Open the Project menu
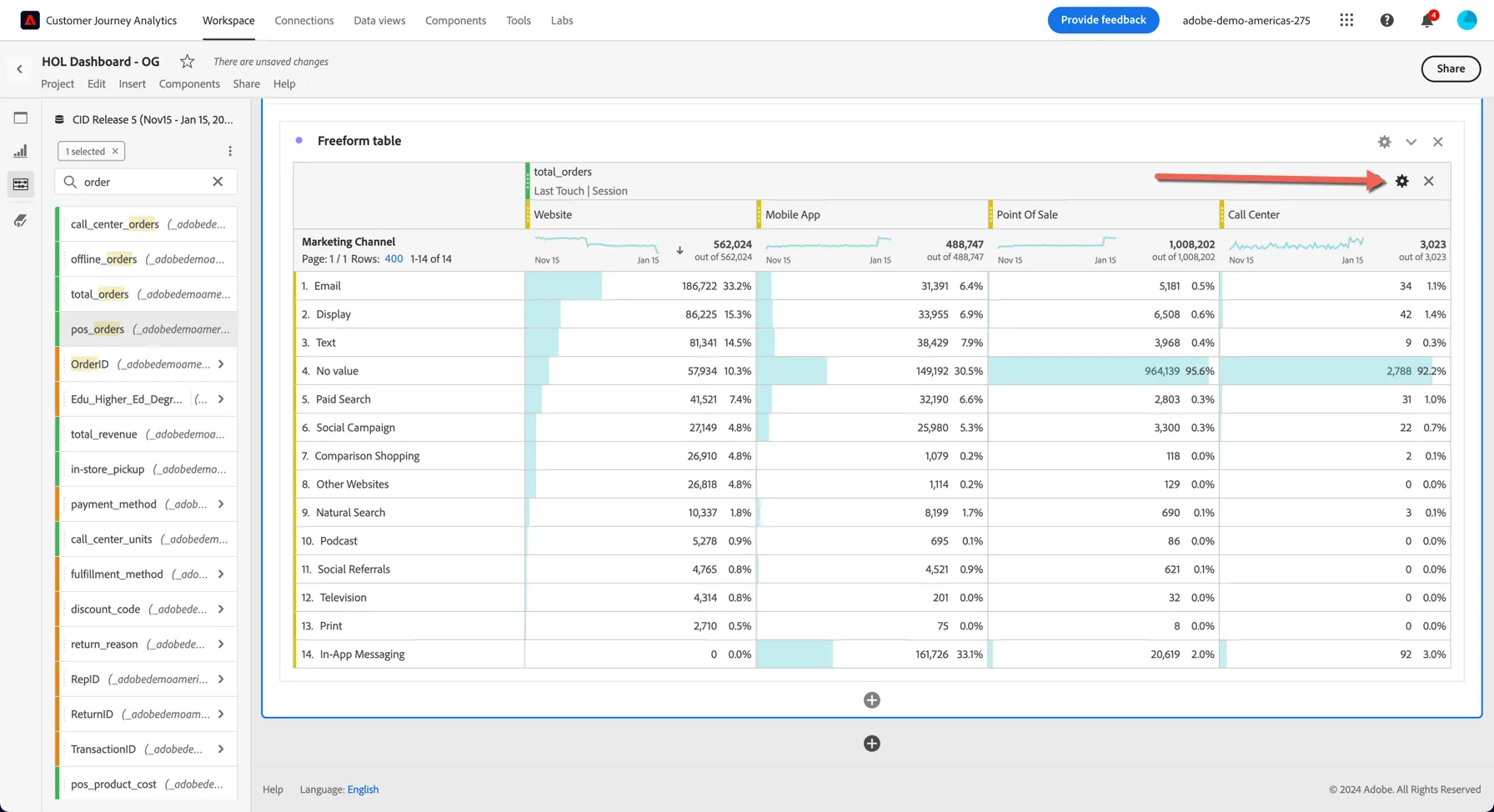The image size is (1494, 812). click(x=58, y=83)
